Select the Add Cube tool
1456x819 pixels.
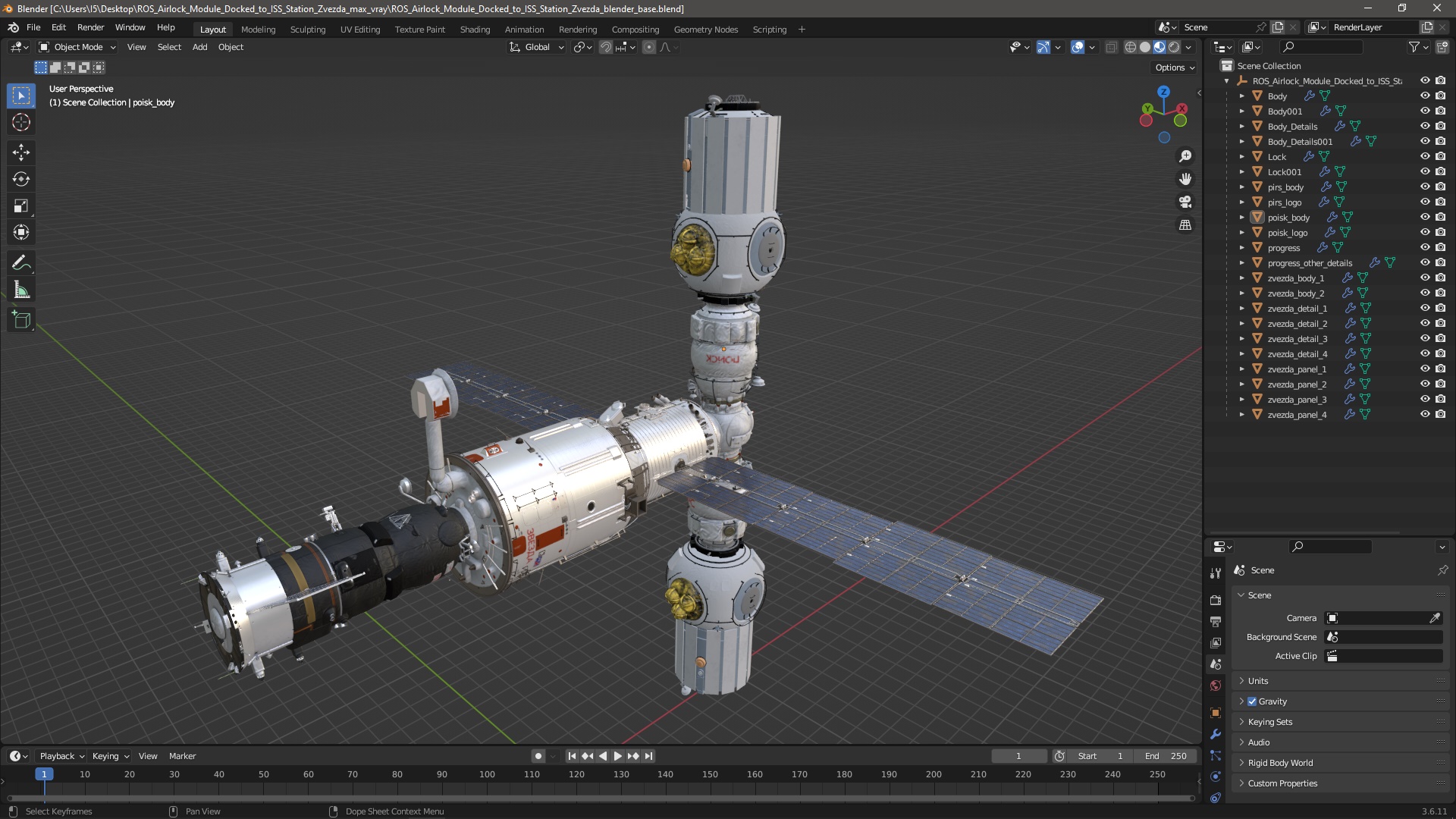click(x=21, y=320)
